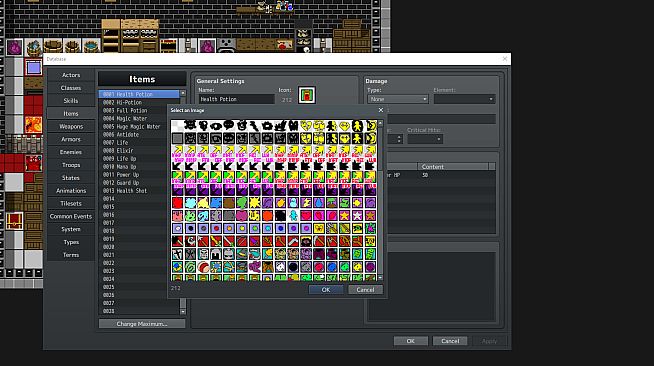Image resolution: width=654 pixels, height=366 pixels.
Task: Choose the black speech bubble icon in the top row
Action: pos(229,125)
